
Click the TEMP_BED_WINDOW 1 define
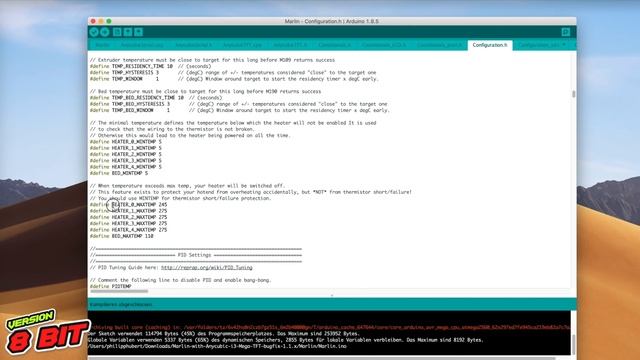[x=130, y=110]
